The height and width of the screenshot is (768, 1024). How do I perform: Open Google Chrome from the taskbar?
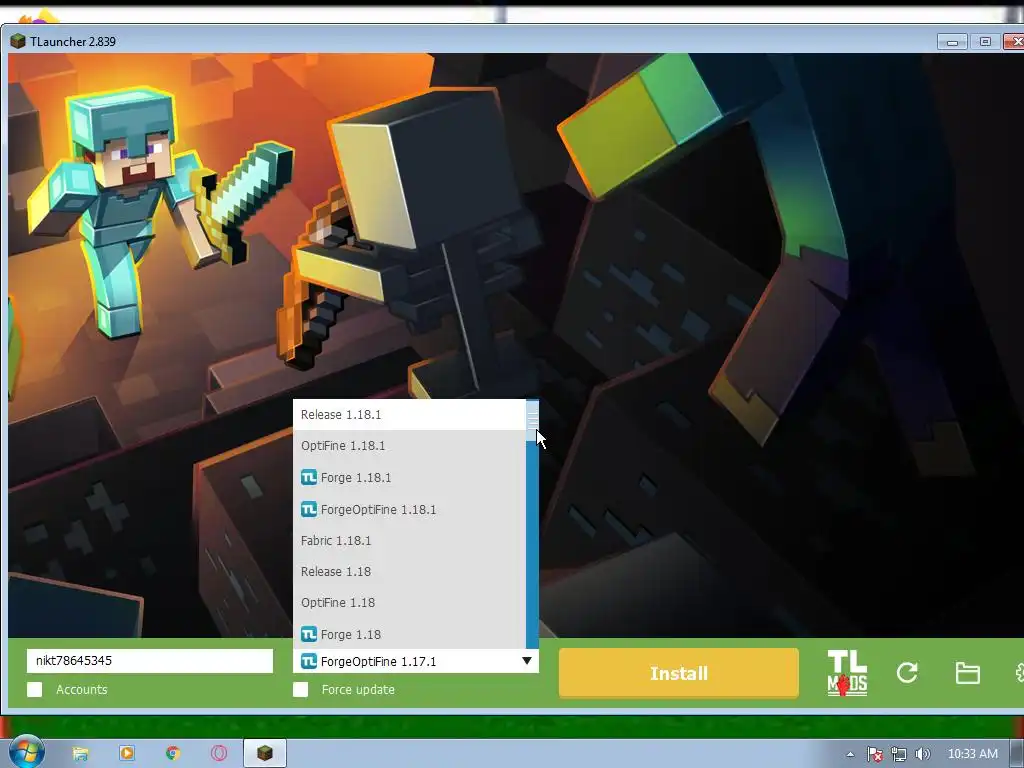click(173, 754)
